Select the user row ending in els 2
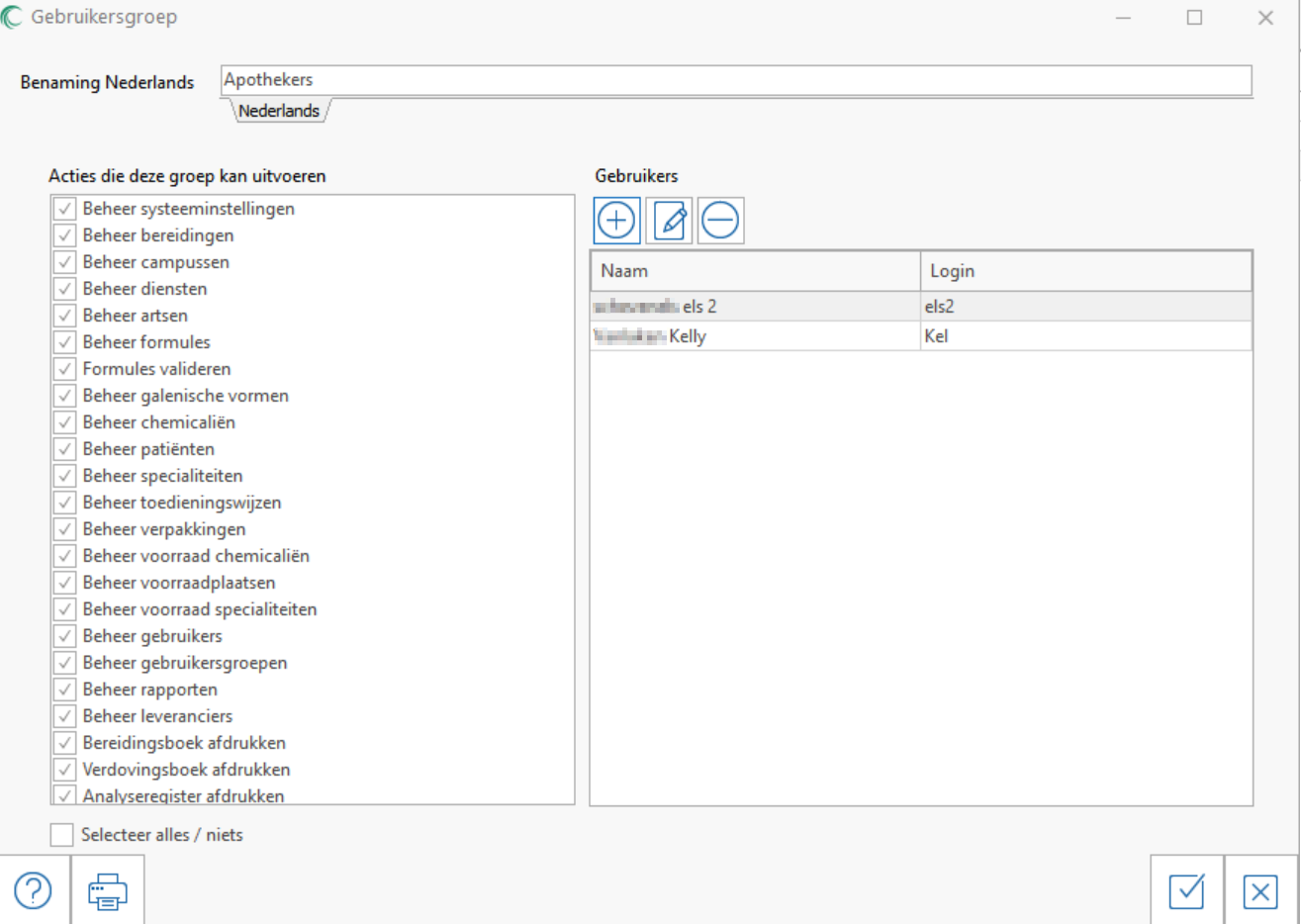The width and height of the screenshot is (1301, 924). click(921, 307)
